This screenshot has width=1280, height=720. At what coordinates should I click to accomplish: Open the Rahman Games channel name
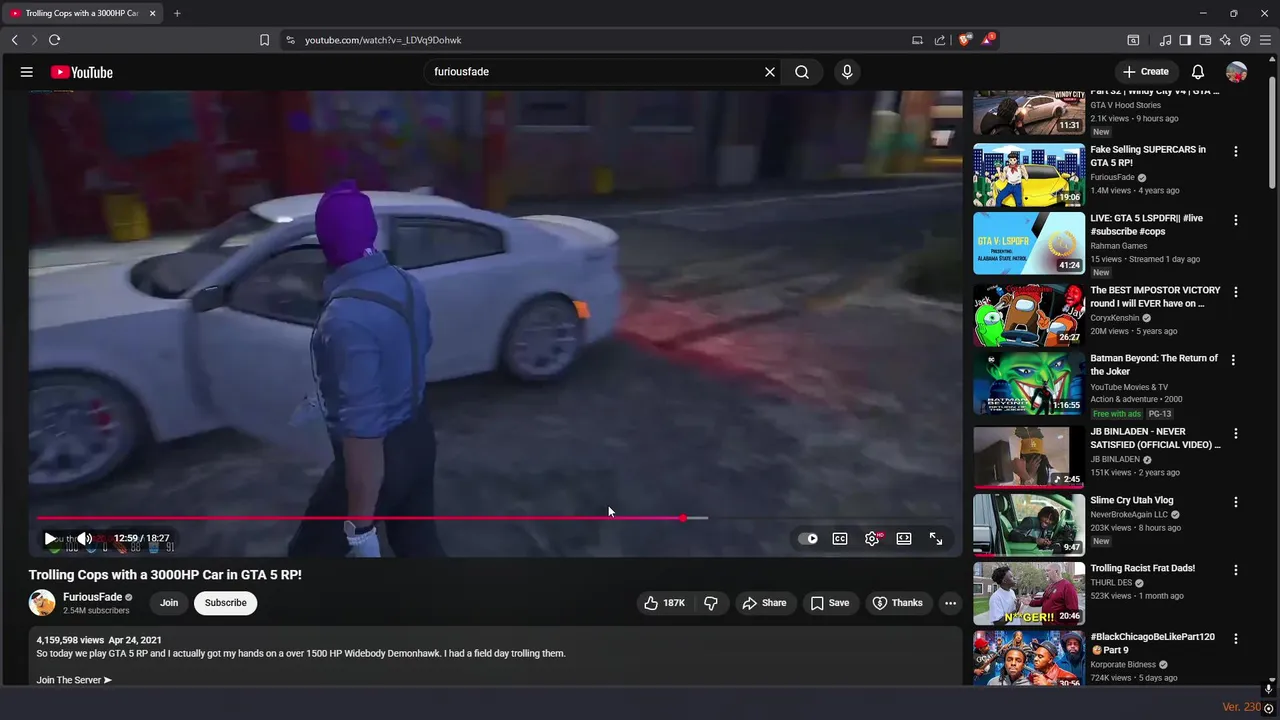click(x=1119, y=246)
